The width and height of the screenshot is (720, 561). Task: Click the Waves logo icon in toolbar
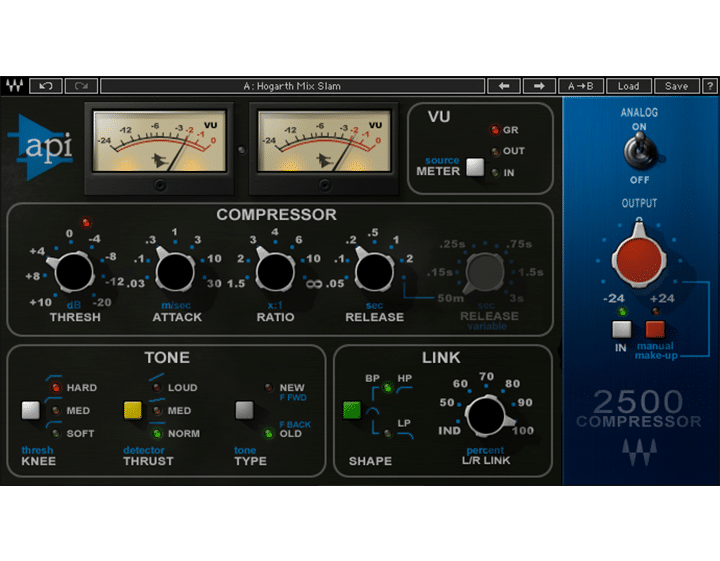14,86
